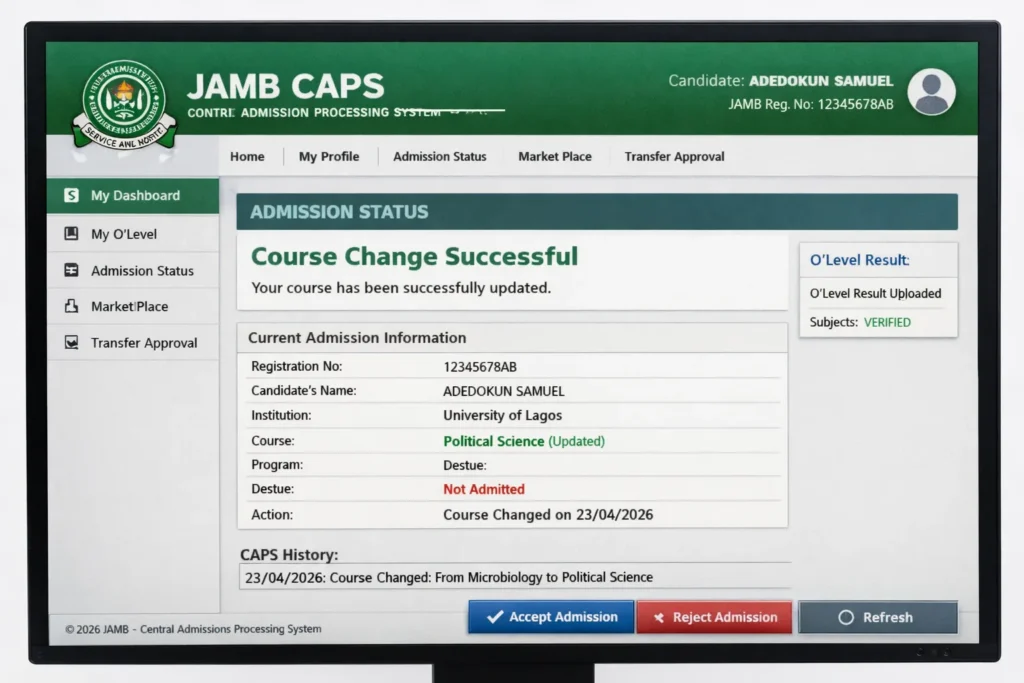This screenshot has height=683, width=1024.
Task: Click the X icon on Reject Admission
Action: click(658, 617)
